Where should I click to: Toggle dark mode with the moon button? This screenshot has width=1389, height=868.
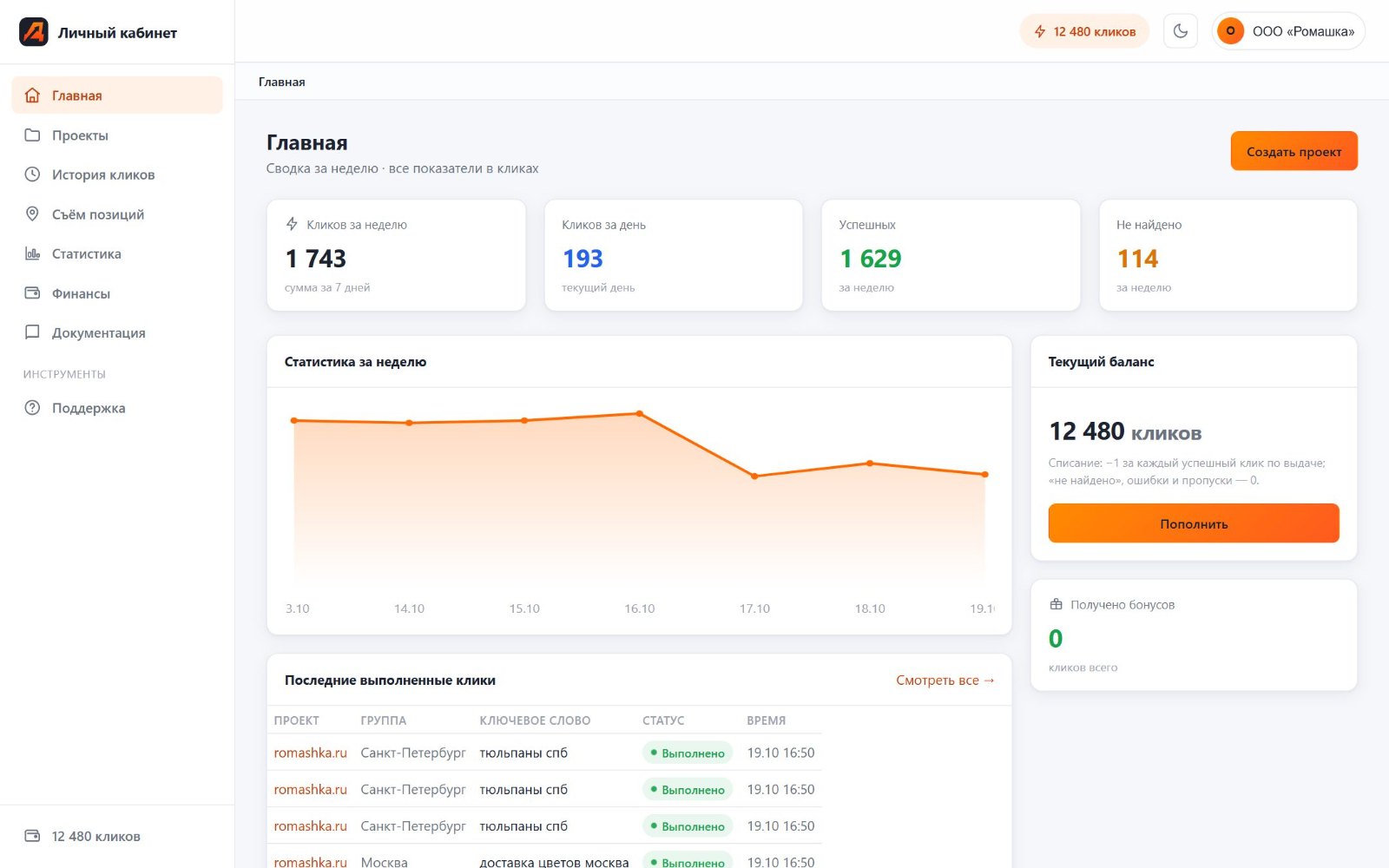coord(1181,31)
